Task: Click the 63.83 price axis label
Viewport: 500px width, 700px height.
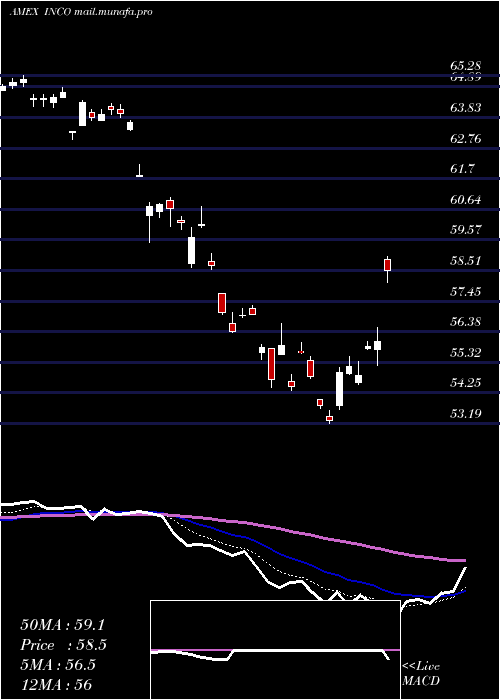Action: tap(466, 108)
